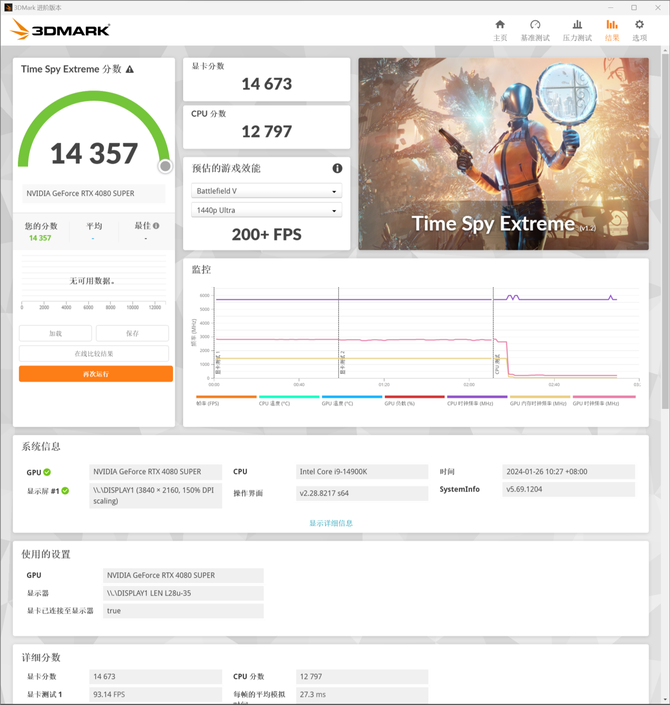Click the 93.14 FPS 显卡测试 1 value
The height and width of the screenshot is (705, 670).
156,694
